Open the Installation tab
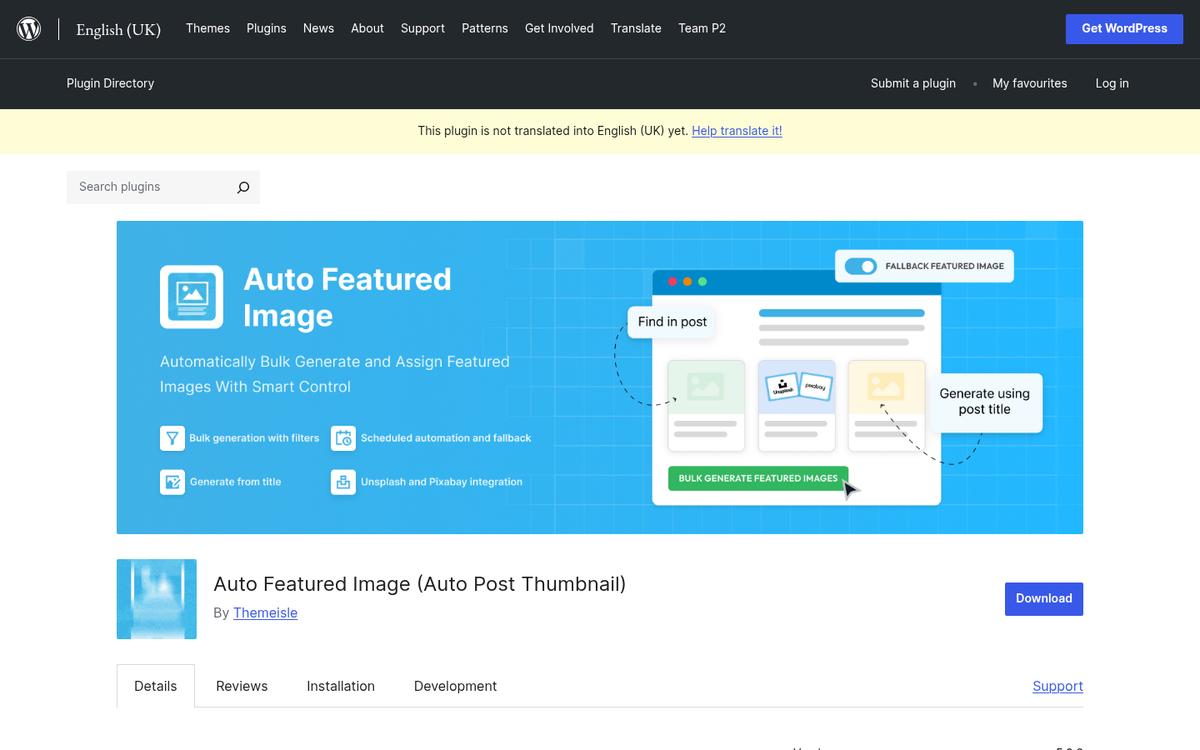The height and width of the screenshot is (750, 1200). 340,686
